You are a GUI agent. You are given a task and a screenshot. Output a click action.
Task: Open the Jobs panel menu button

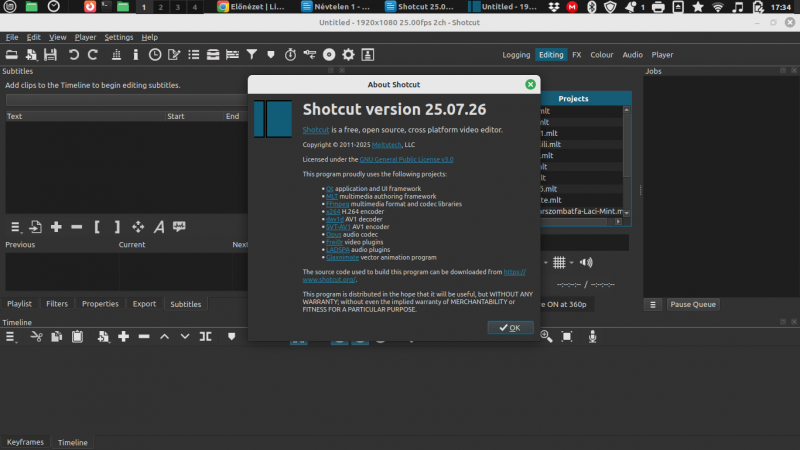pos(653,305)
